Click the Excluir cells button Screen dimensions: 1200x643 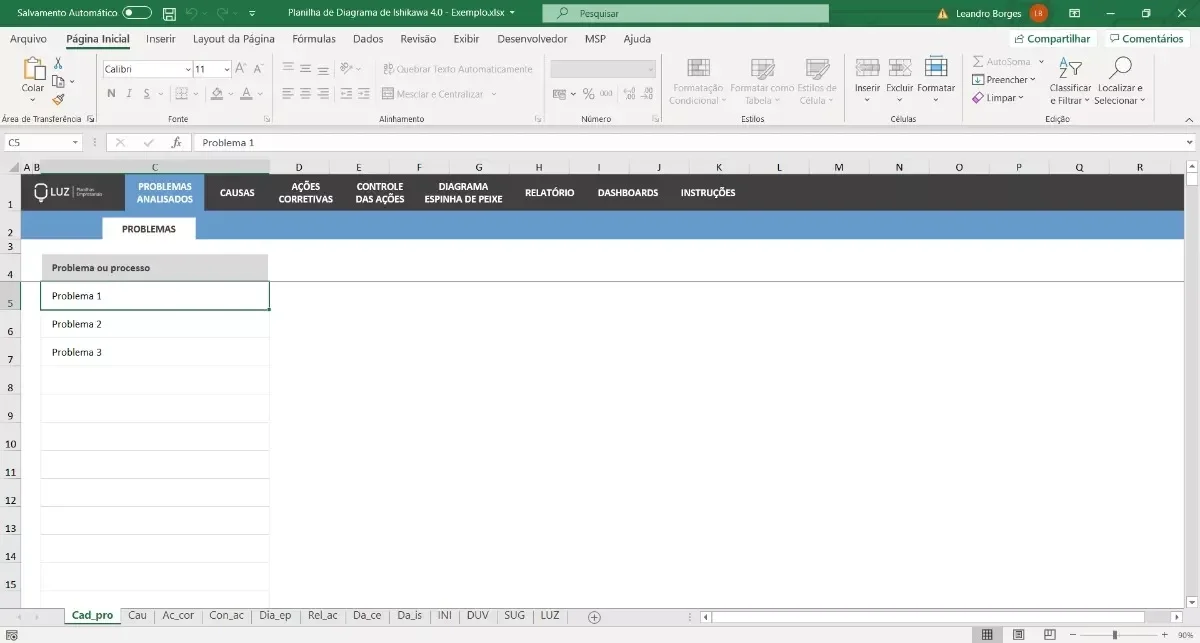(x=900, y=81)
